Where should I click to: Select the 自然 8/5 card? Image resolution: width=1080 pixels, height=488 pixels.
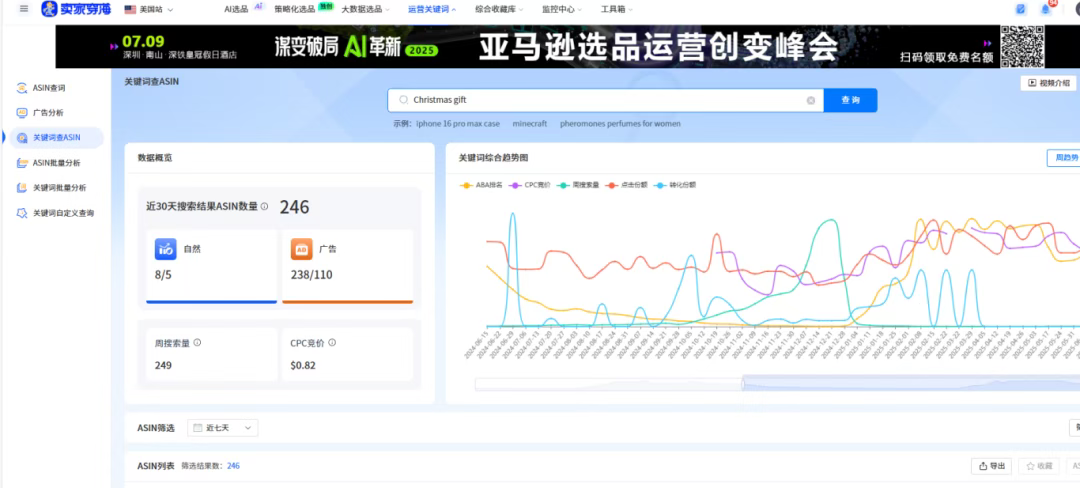coord(211,266)
